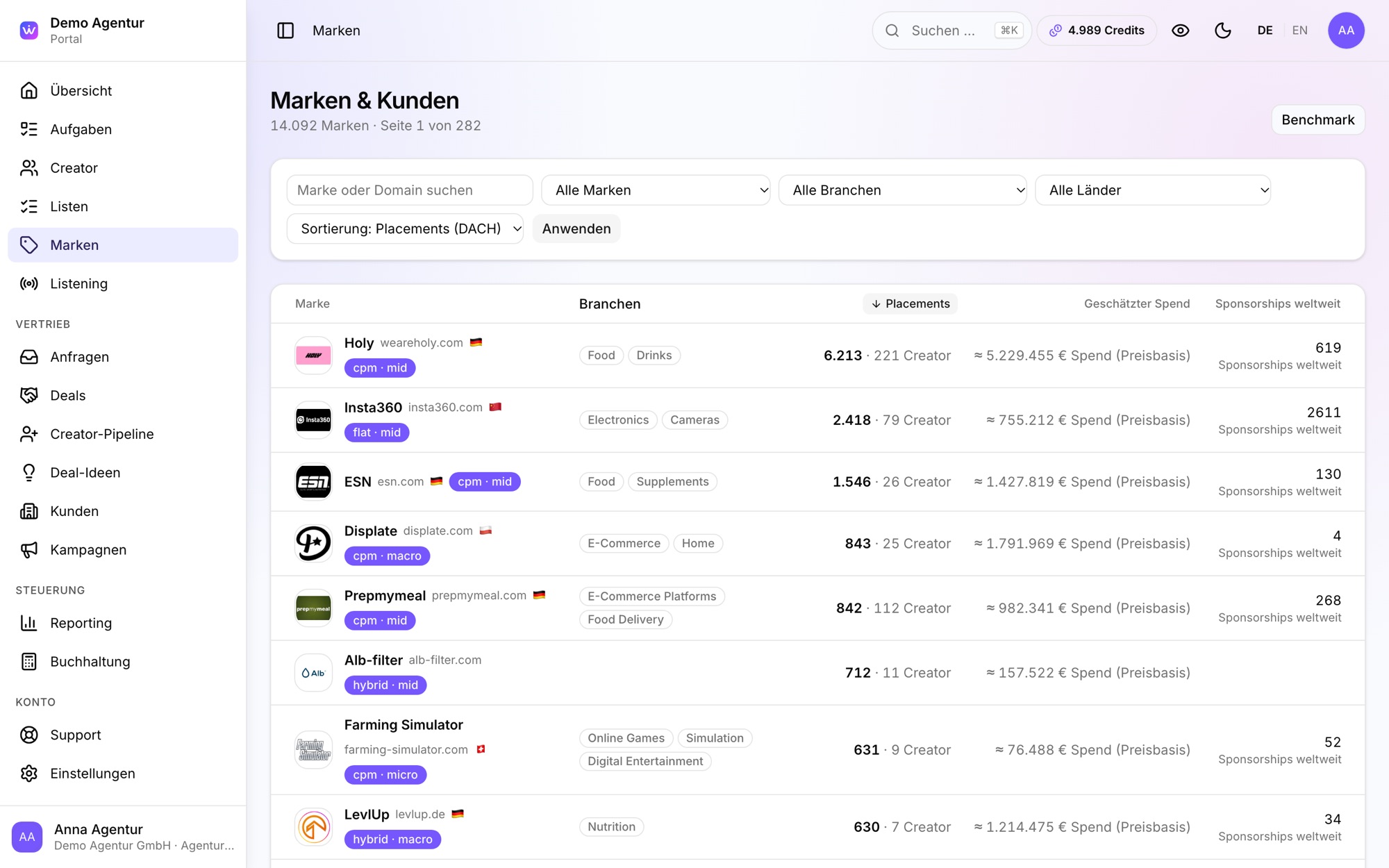
Task: Open Reporting bar chart icon
Action: 28,623
